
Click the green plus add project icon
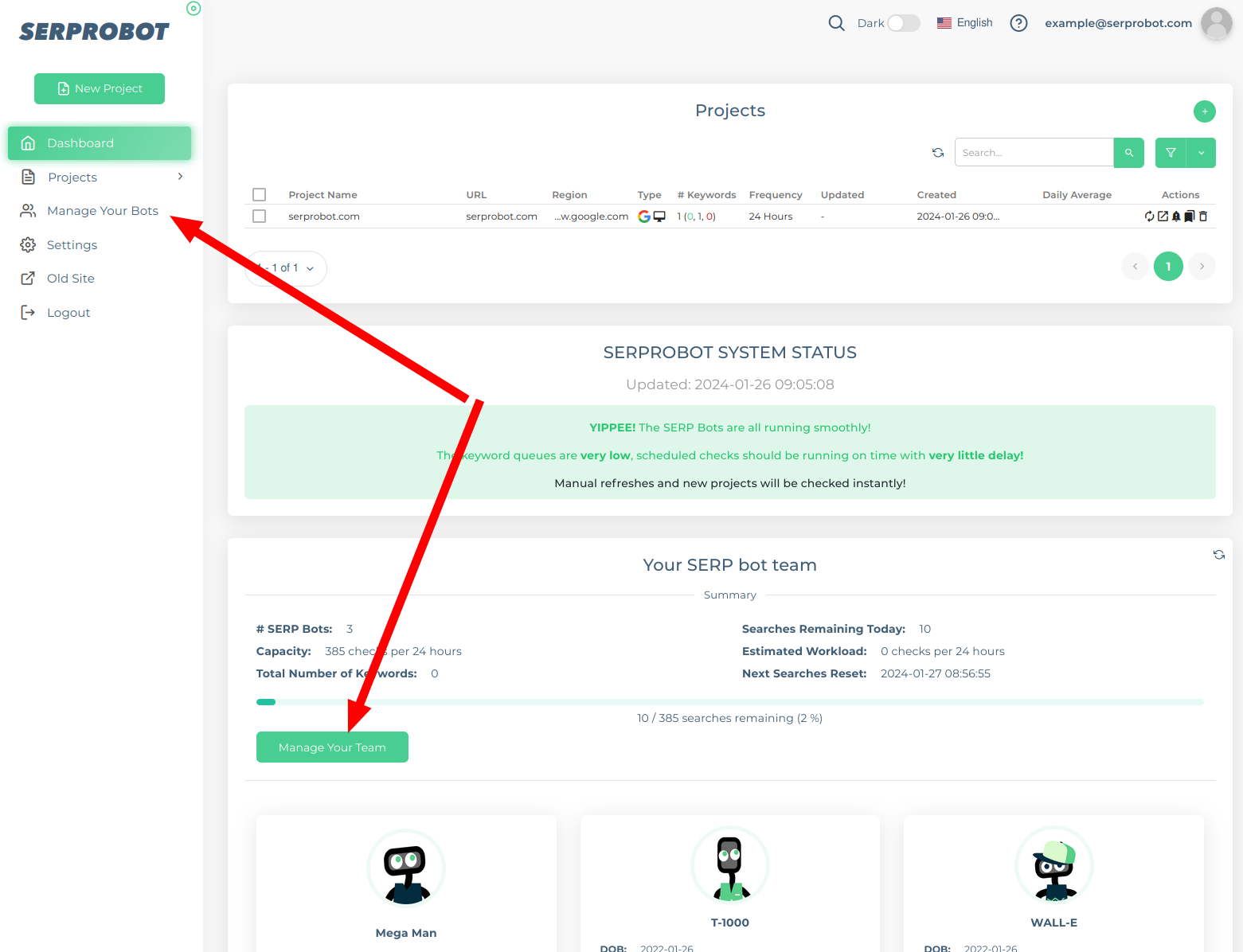pyautogui.click(x=1205, y=111)
